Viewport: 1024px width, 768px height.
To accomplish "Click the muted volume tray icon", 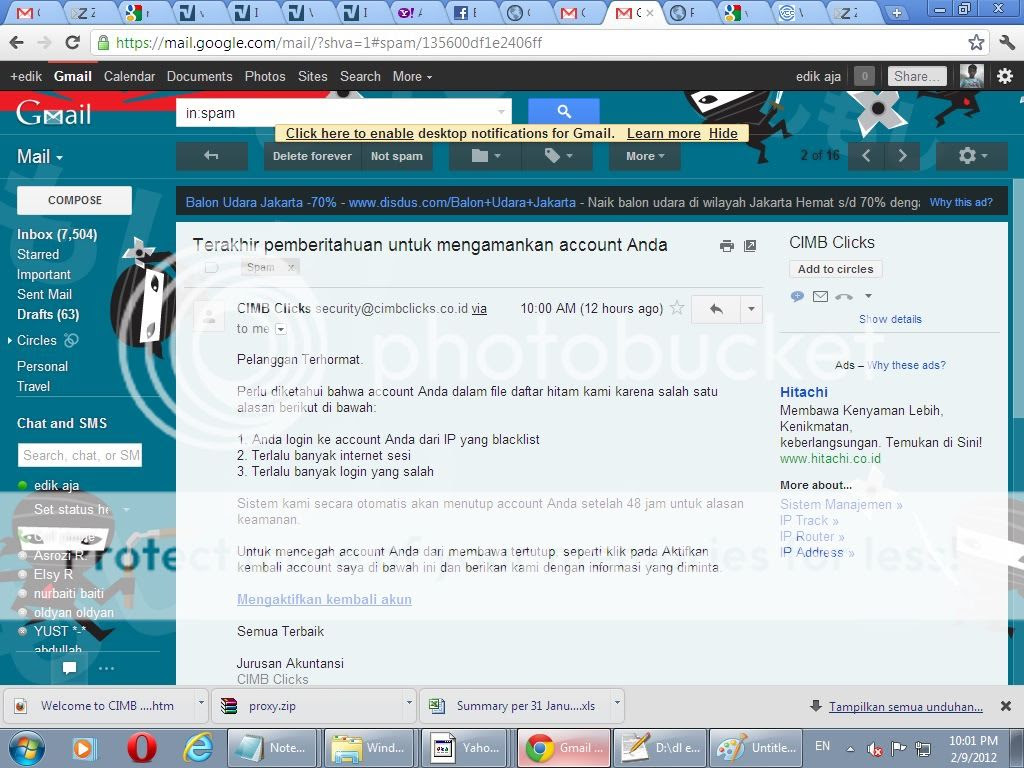I will tap(874, 748).
